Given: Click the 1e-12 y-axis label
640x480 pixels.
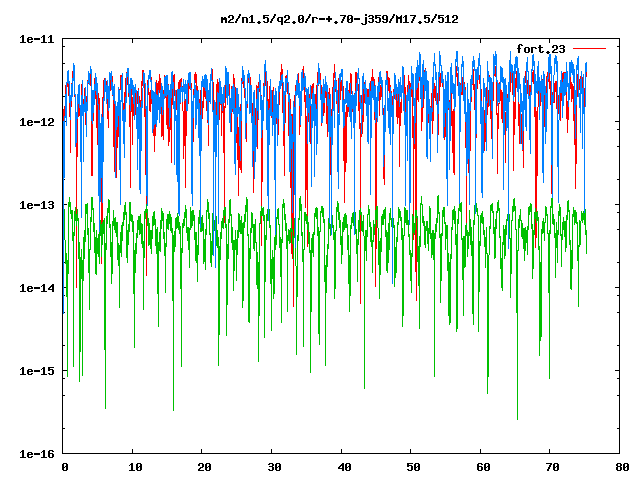Looking at the screenshot, I should [x=37, y=122].
